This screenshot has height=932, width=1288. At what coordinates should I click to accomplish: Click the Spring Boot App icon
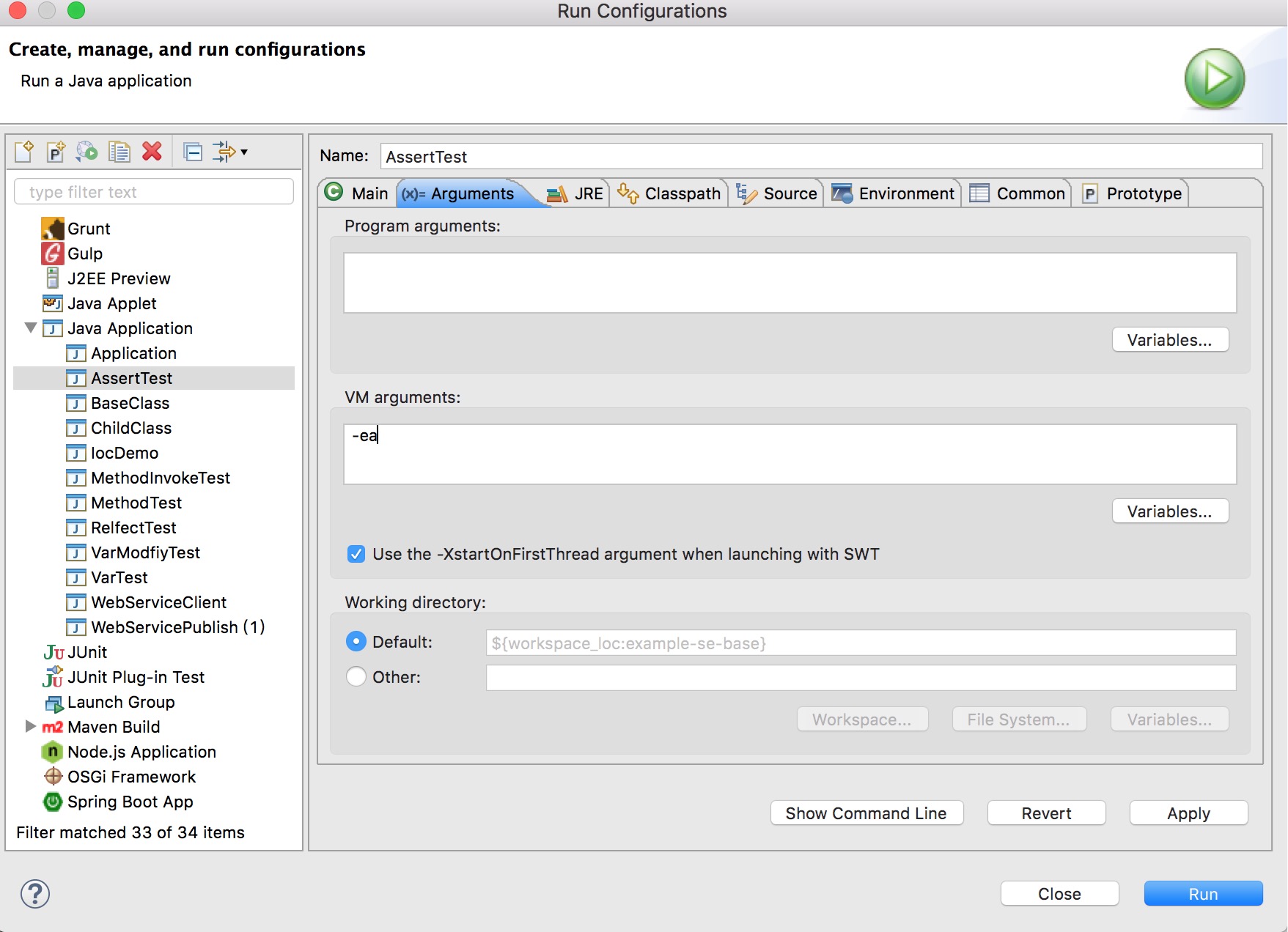(x=53, y=802)
